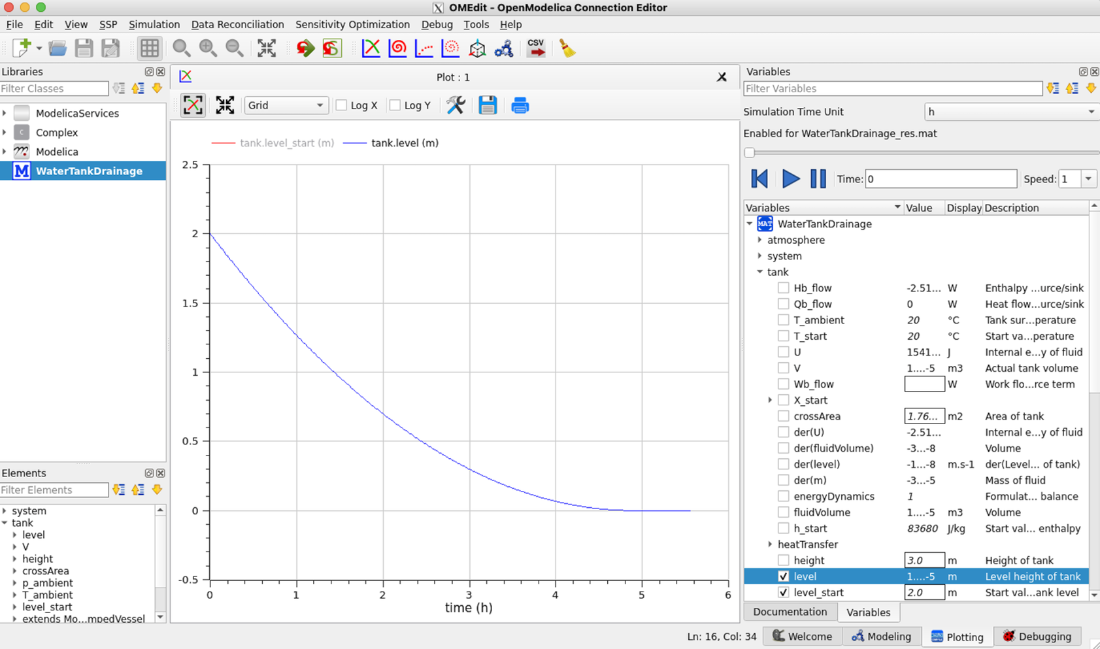
Task: Save the plot with floppy icon
Action: point(488,105)
